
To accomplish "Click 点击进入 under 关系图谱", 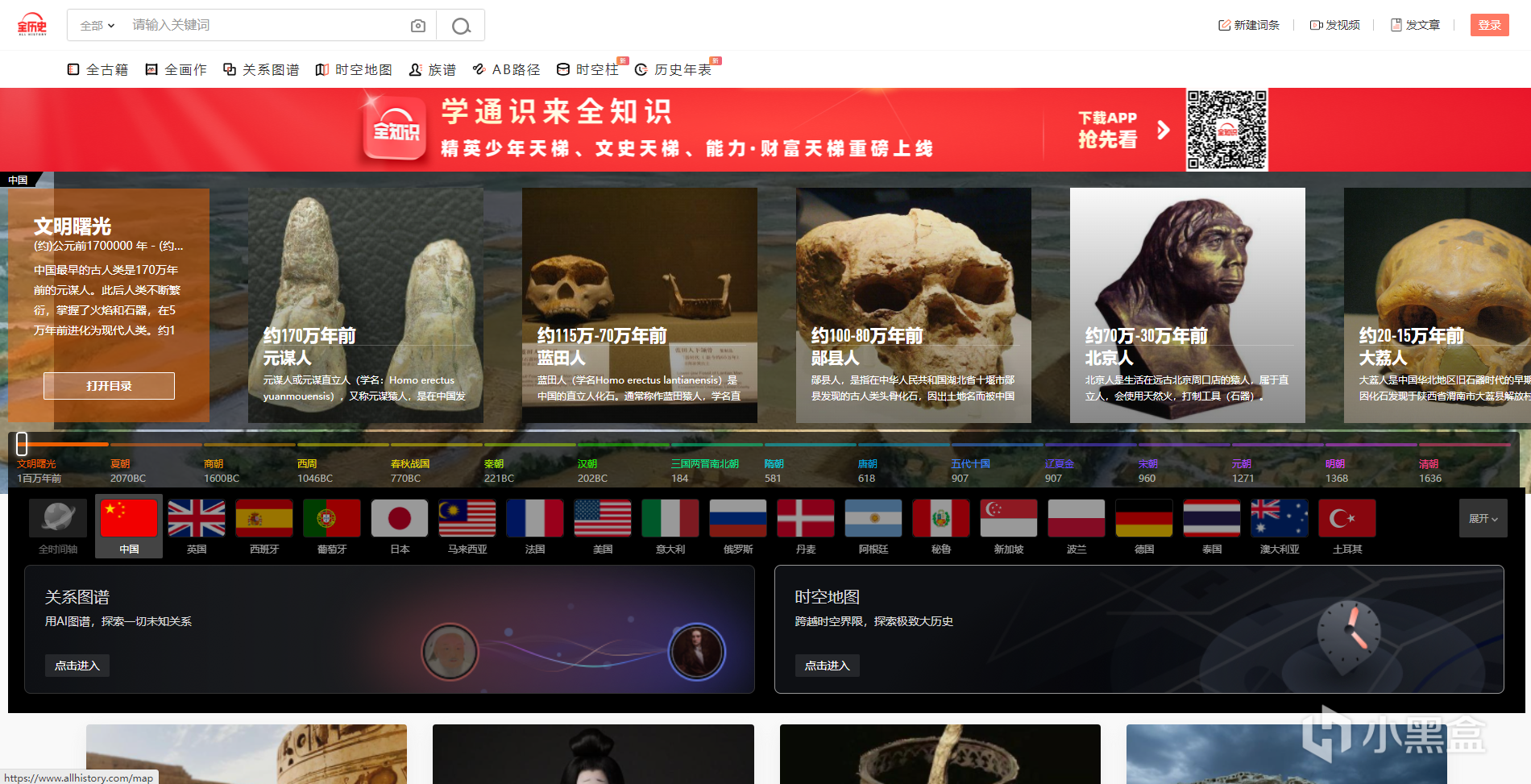I will [77, 666].
